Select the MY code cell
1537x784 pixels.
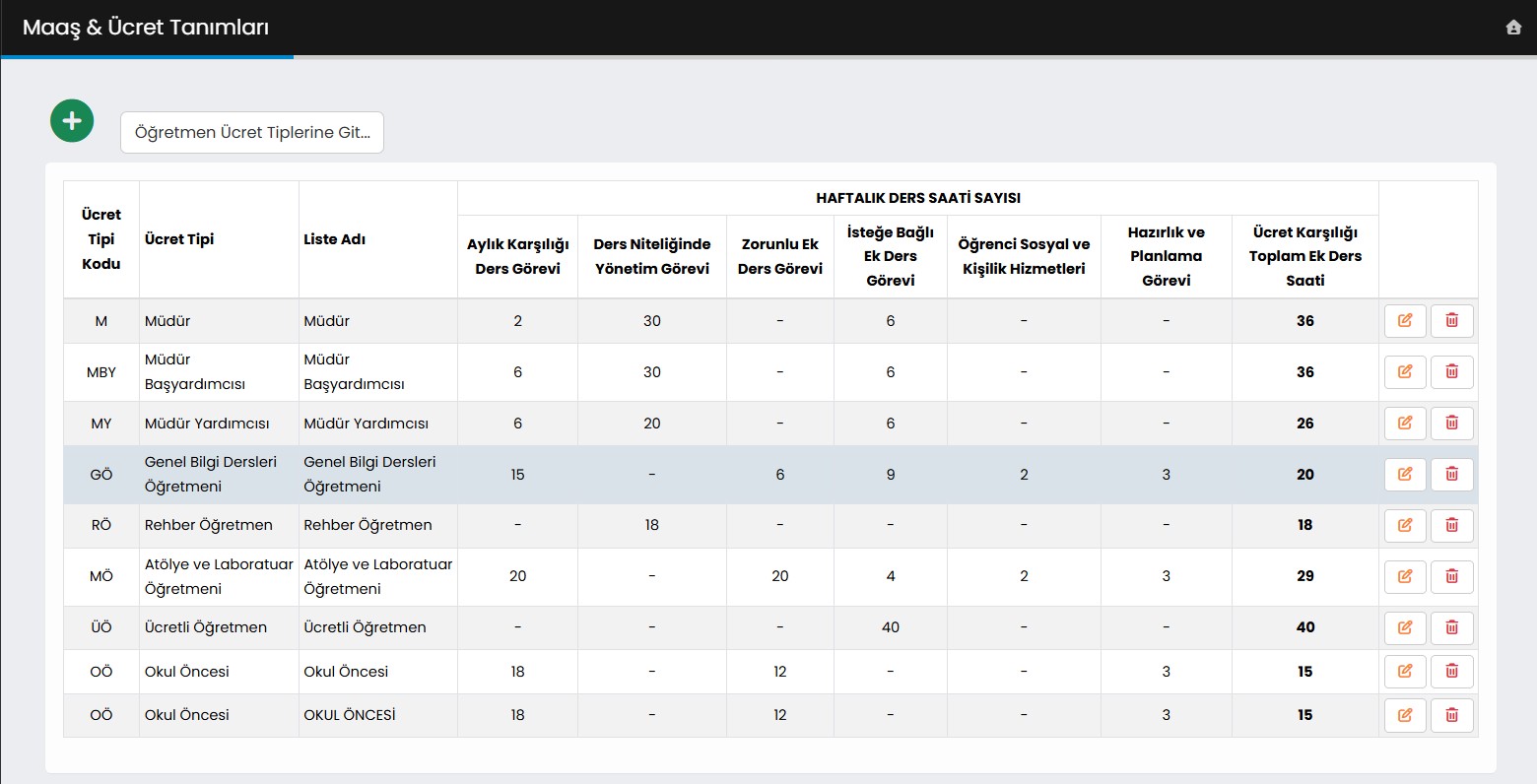pyautogui.click(x=101, y=424)
